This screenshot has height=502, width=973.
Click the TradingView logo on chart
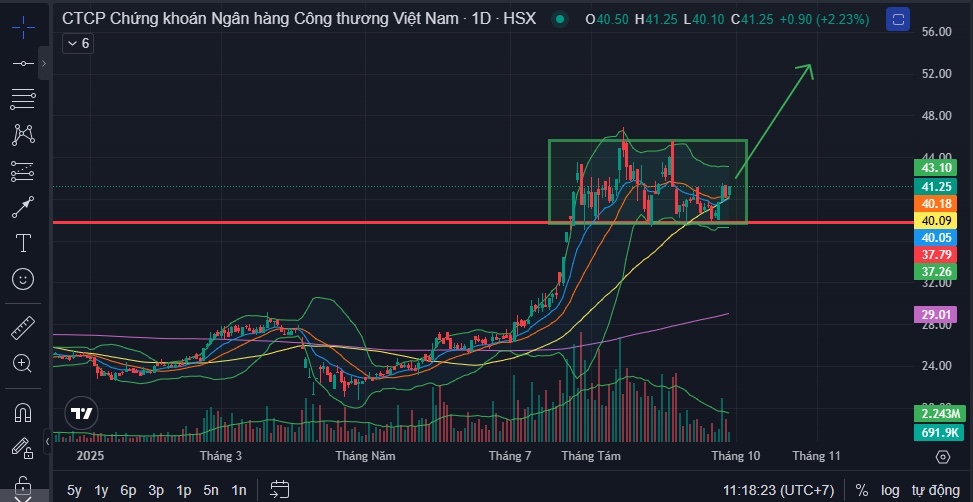(x=81, y=413)
